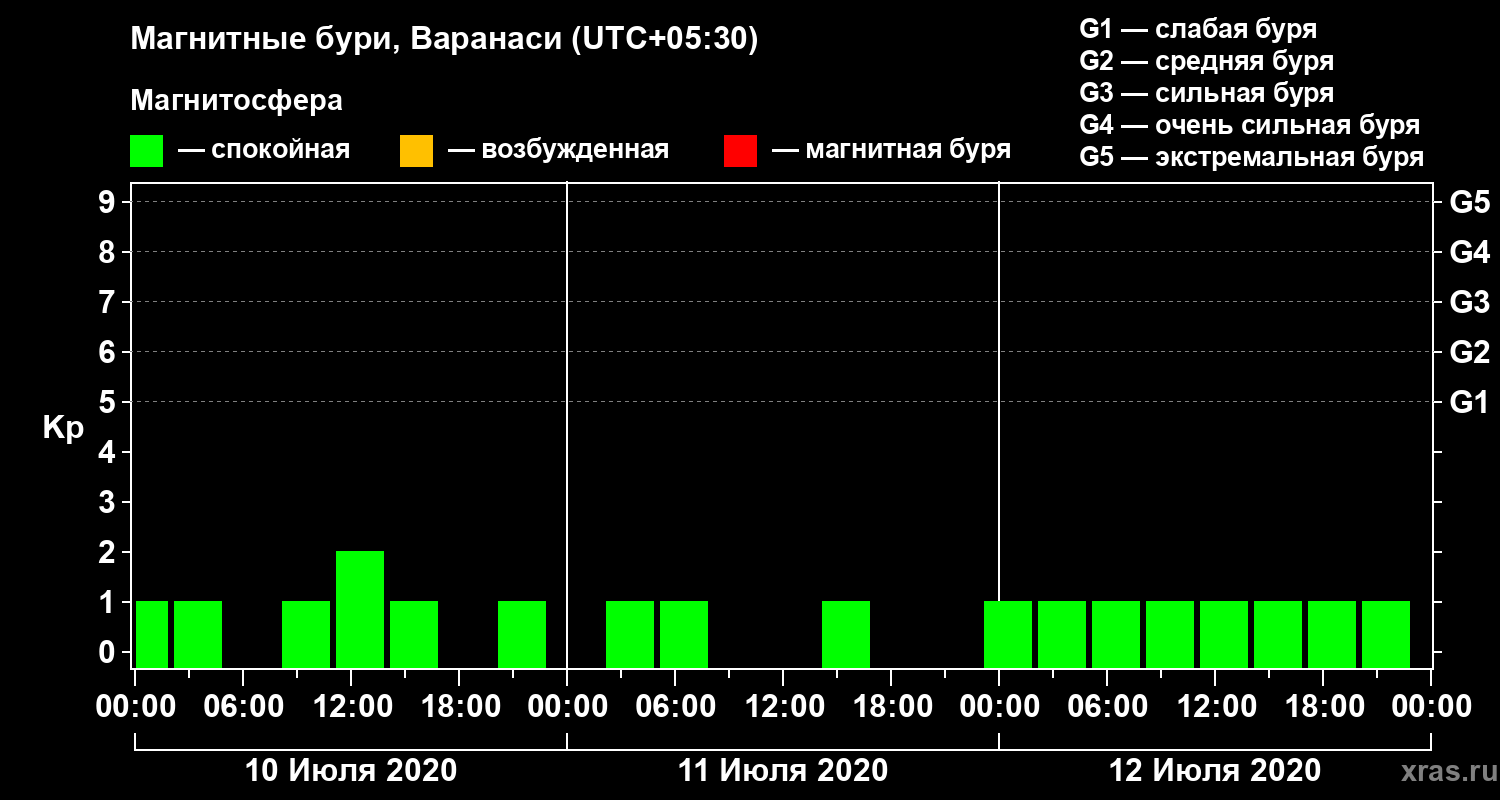Click the yellow 'возбужденная' legend swatch
1500x800 pixels.
(x=416, y=151)
